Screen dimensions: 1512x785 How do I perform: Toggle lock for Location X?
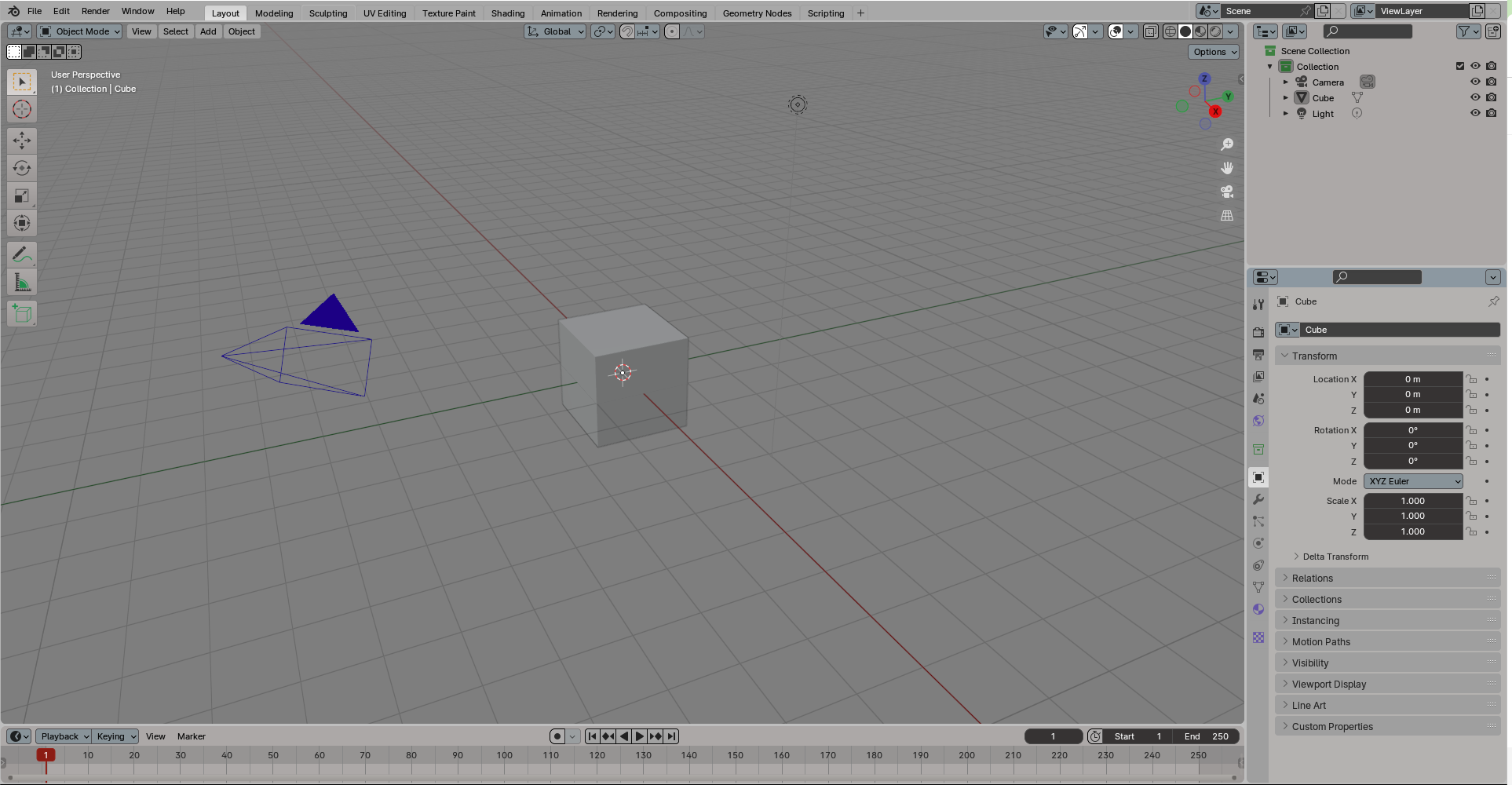[1472, 379]
